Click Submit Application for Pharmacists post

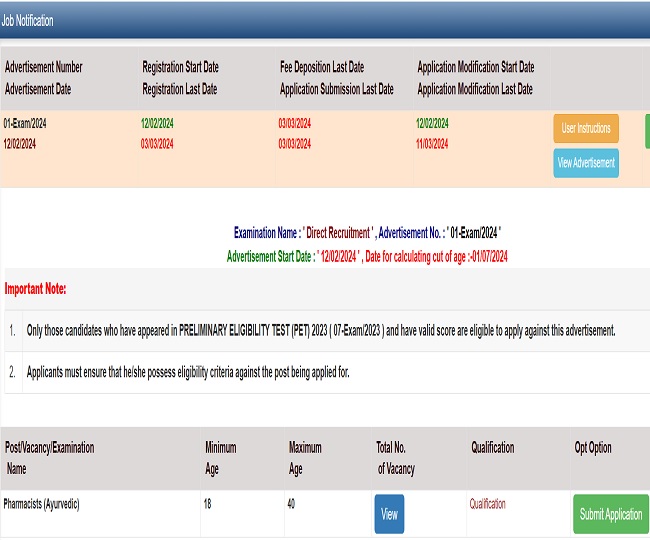point(610,514)
